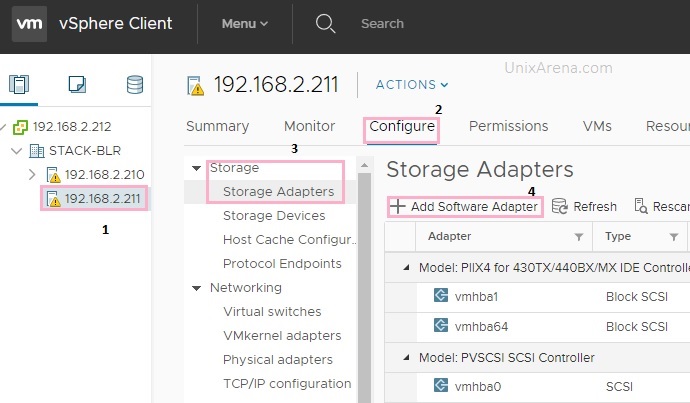Click the settings menu vertical scrollbar
The width and height of the screenshot is (690, 403).
point(364,288)
